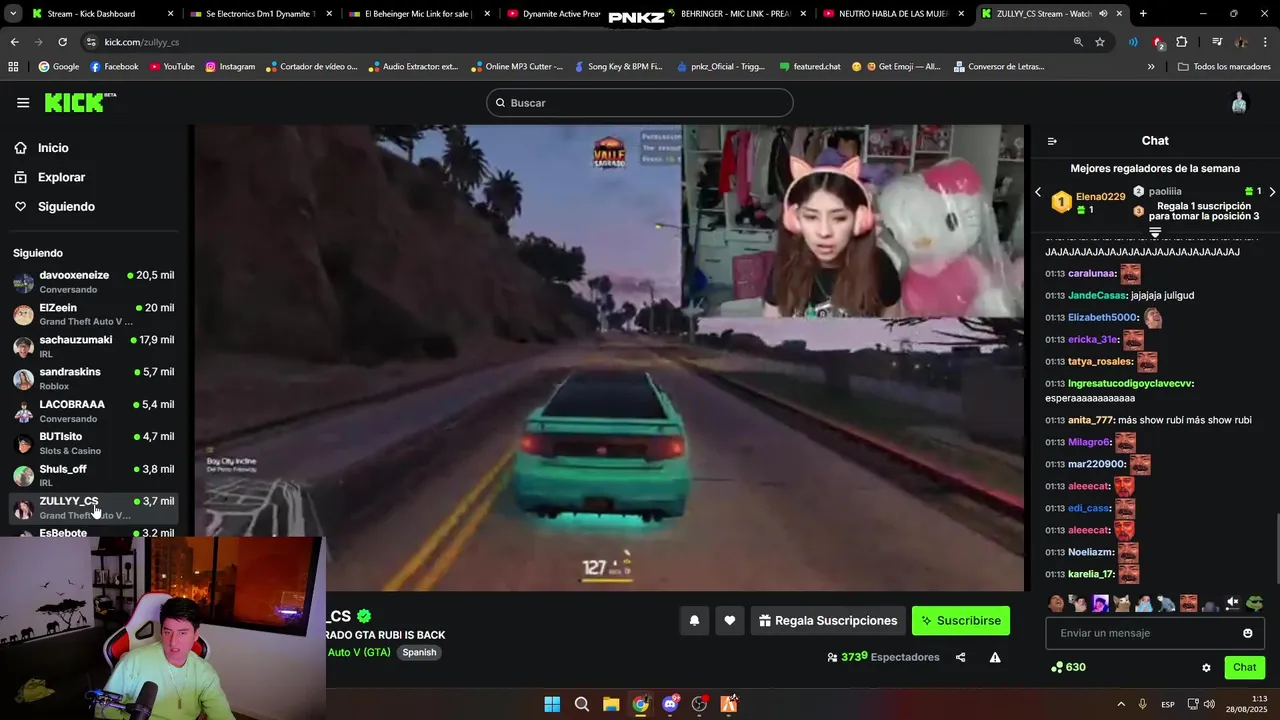The height and width of the screenshot is (720, 1280).
Task: Go back in browser history
Action: [x=14, y=42]
